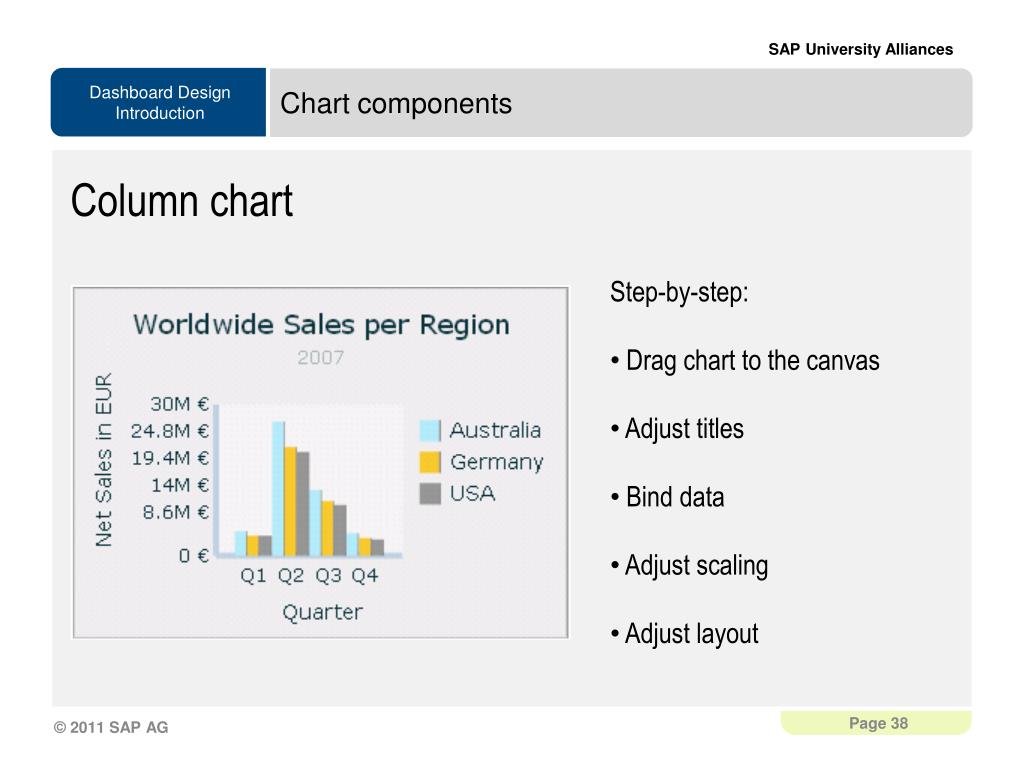Click the 'Worldwide Sales per Region' chart title
The height and width of the screenshot is (768, 1024).
click(321, 325)
